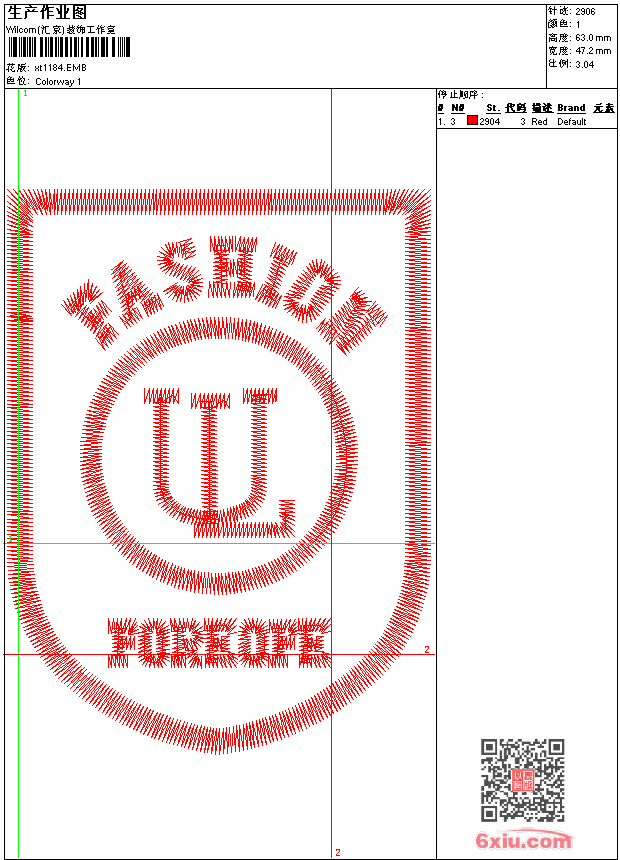
Task: Select the stitch value 2904 in row 1
Action: pyautogui.click(x=489, y=122)
